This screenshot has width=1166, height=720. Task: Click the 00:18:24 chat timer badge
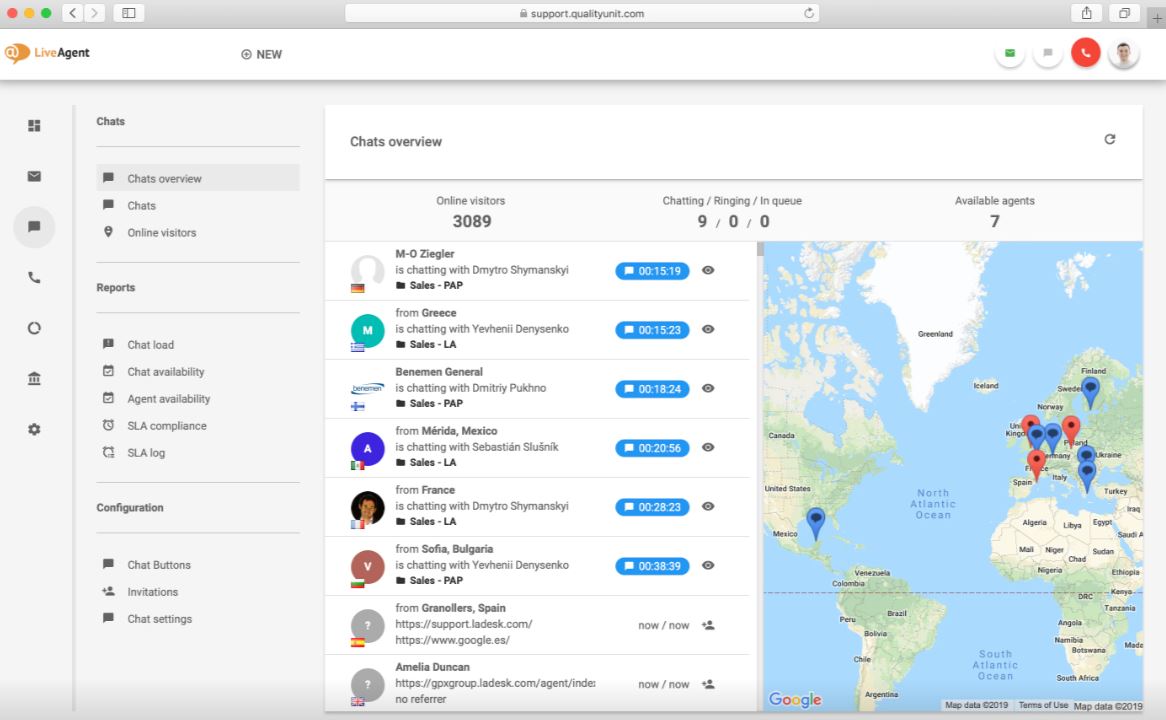click(652, 389)
